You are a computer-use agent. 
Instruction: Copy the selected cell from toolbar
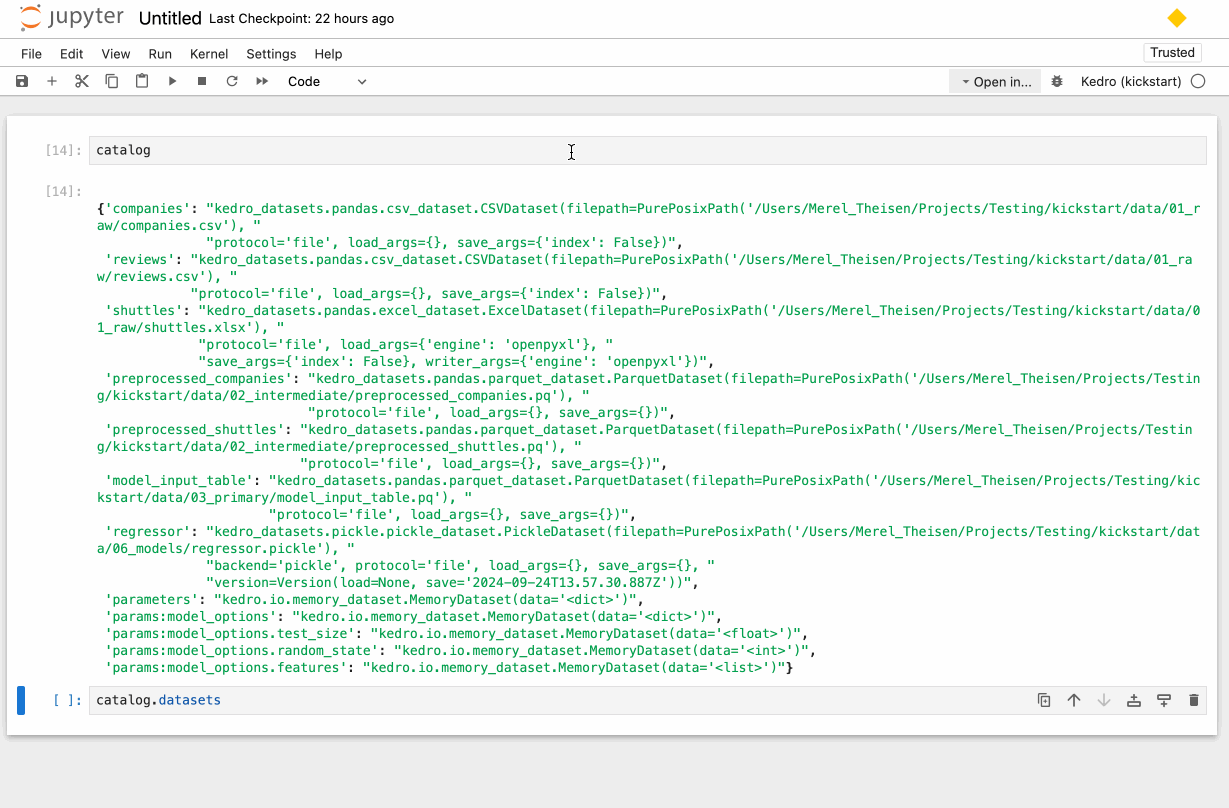point(112,81)
